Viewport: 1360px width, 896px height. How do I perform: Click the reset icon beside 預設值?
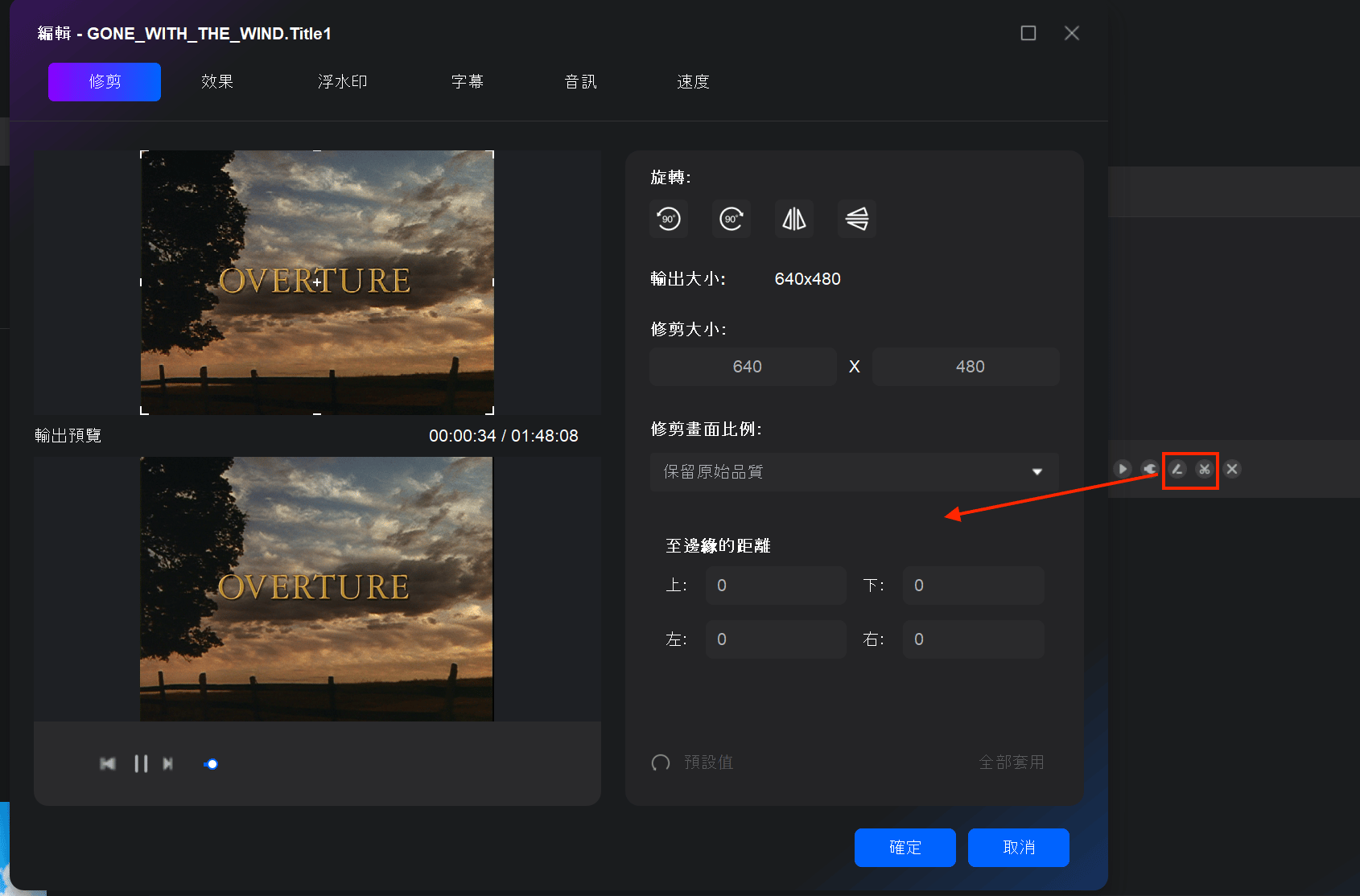pos(661,762)
